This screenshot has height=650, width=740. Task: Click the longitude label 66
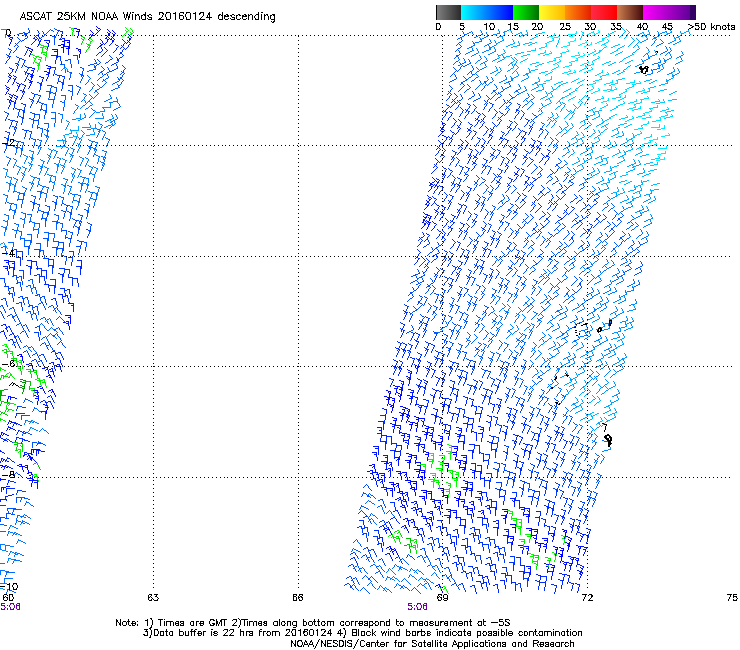tap(298, 598)
